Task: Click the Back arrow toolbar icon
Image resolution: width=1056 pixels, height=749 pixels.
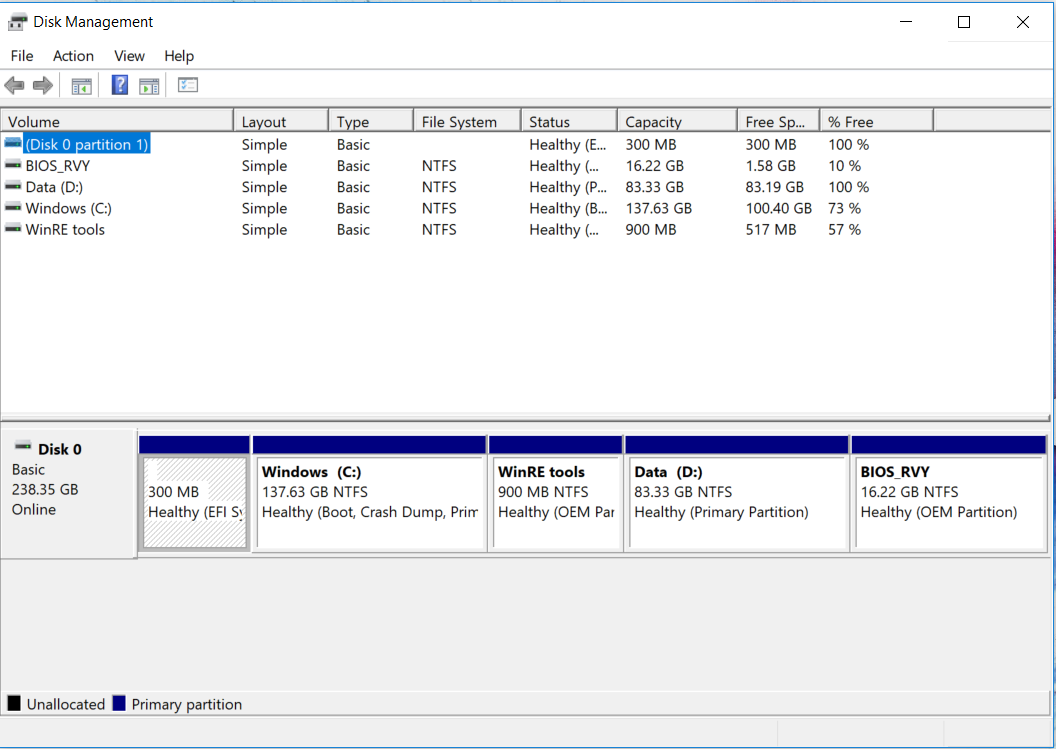Action: click(x=14, y=86)
